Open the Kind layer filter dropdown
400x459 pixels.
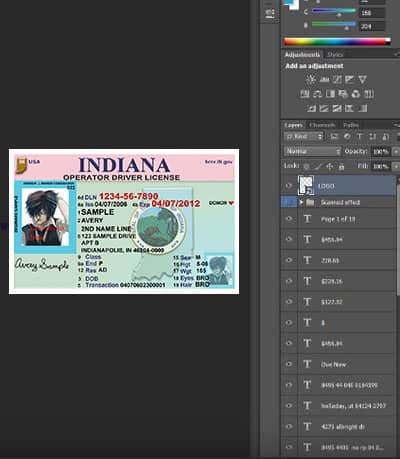tap(304, 136)
